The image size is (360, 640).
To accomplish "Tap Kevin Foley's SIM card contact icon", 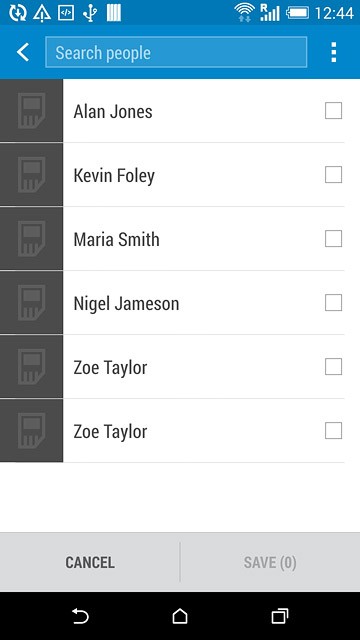I will click(x=31, y=175).
